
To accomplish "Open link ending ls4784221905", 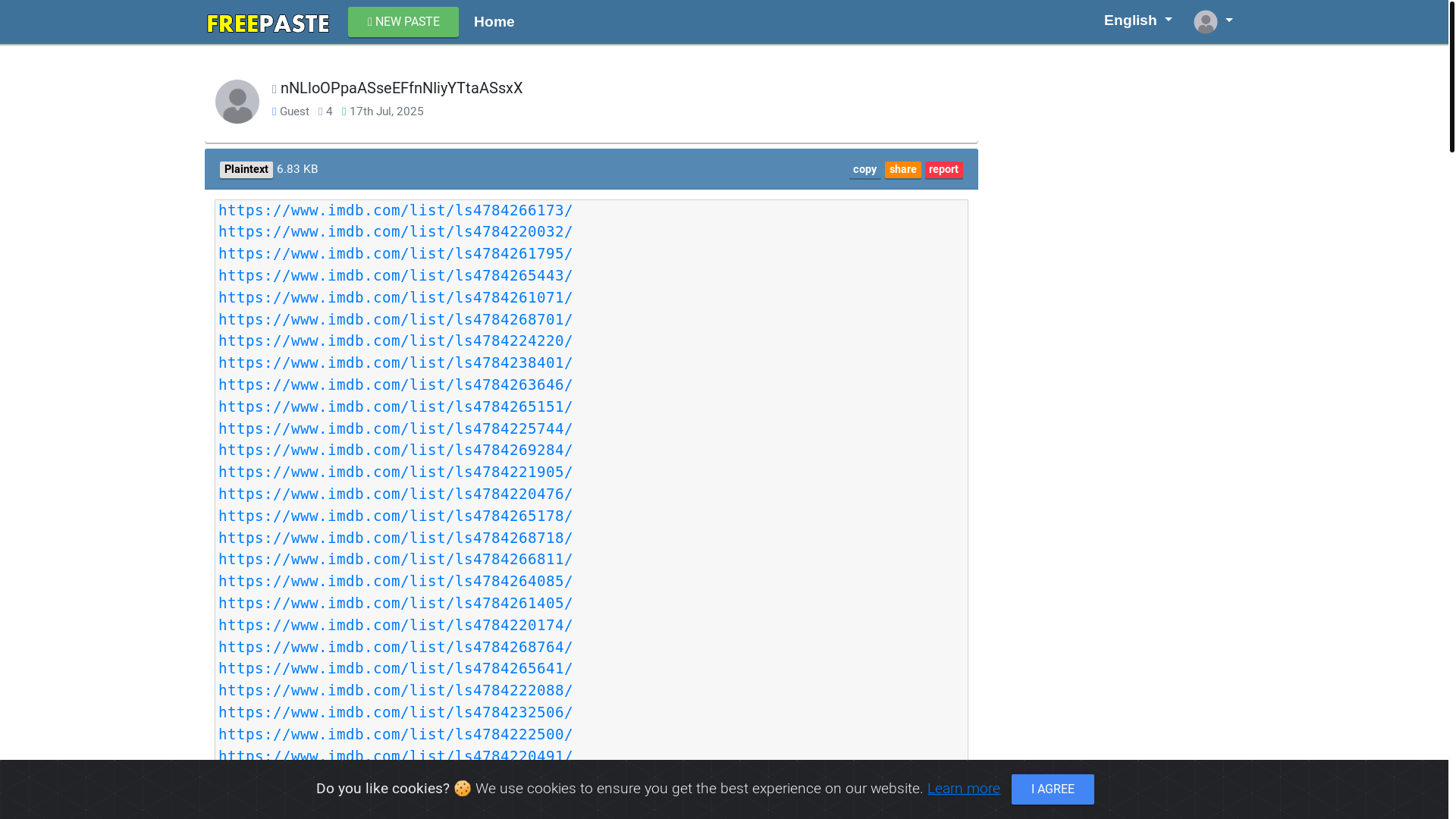I will coord(396,472).
